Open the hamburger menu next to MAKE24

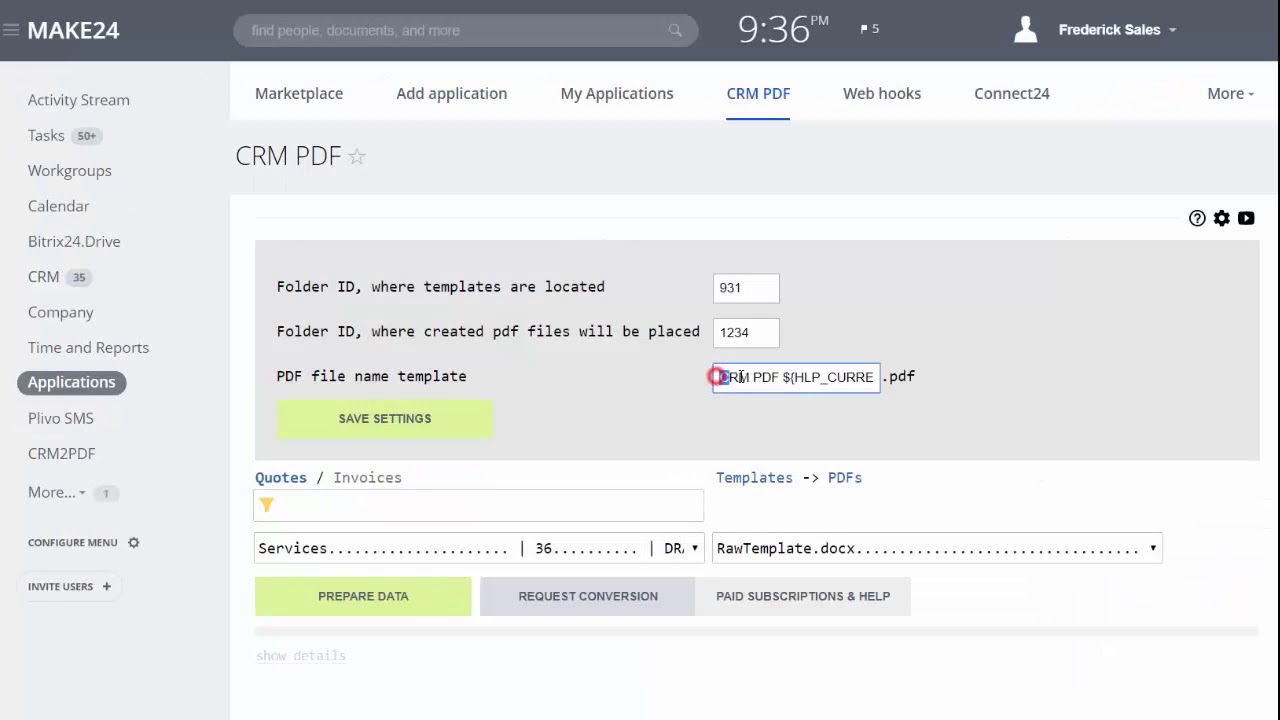pos(11,30)
